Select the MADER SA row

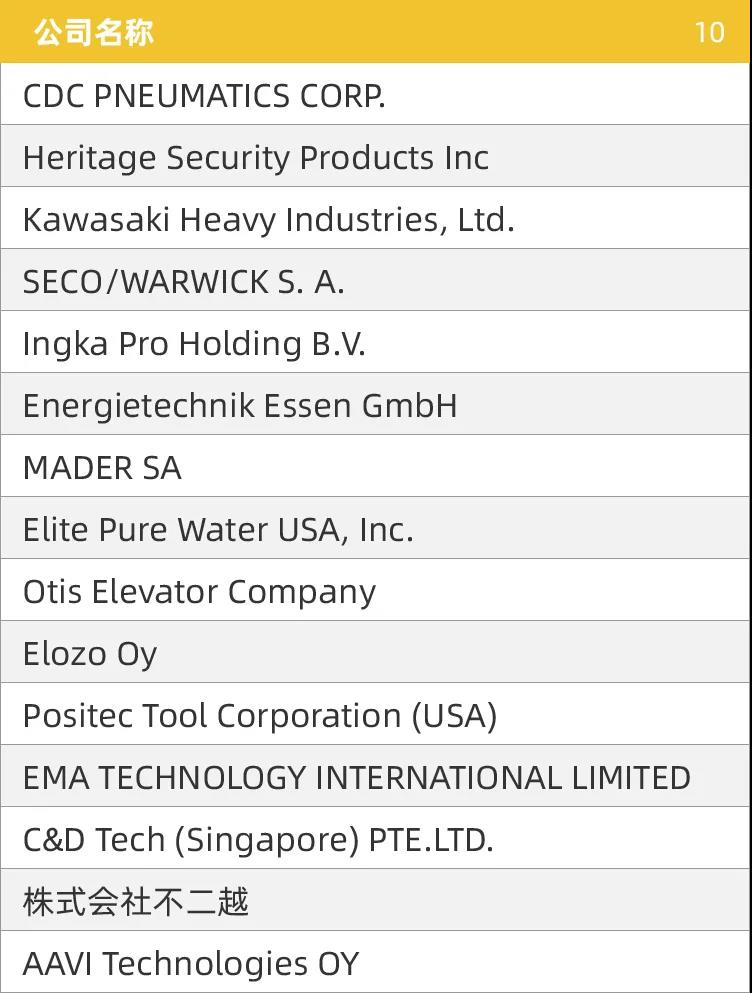[x=376, y=467]
